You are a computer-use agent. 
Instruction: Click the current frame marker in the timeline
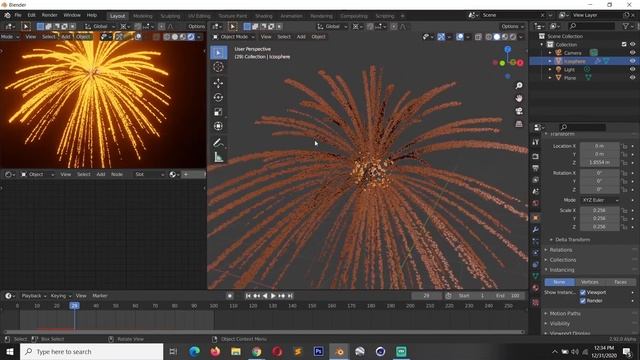point(74,305)
